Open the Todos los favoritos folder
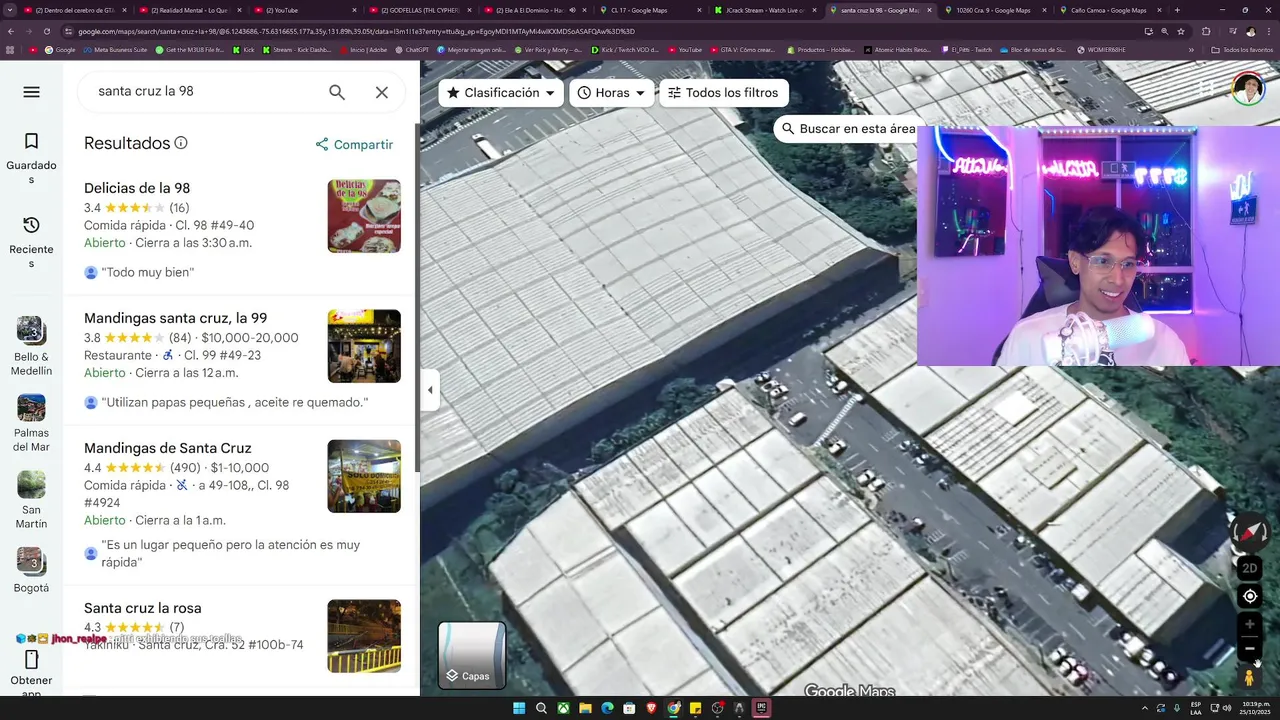The height and width of the screenshot is (720, 1280). (x=1242, y=49)
